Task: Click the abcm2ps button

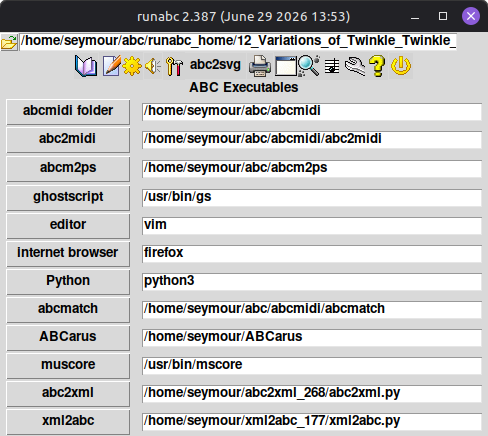Action: coord(68,169)
